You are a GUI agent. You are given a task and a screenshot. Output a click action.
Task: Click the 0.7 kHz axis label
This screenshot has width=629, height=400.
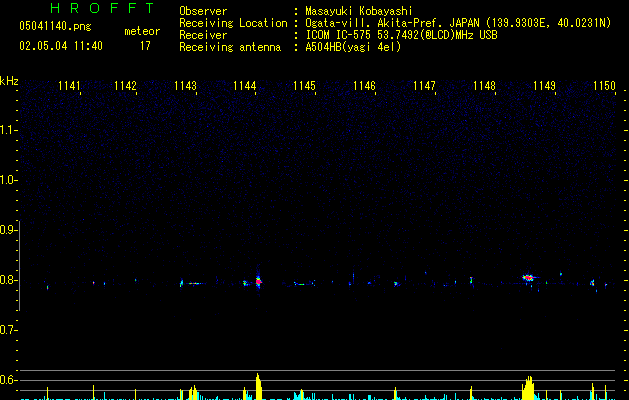(8, 330)
